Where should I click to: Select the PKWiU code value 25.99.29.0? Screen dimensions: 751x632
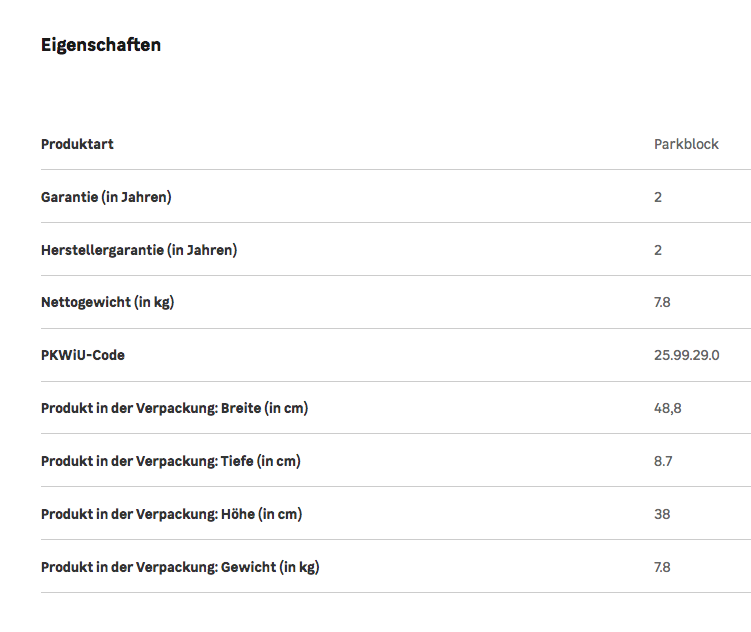point(686,355)
